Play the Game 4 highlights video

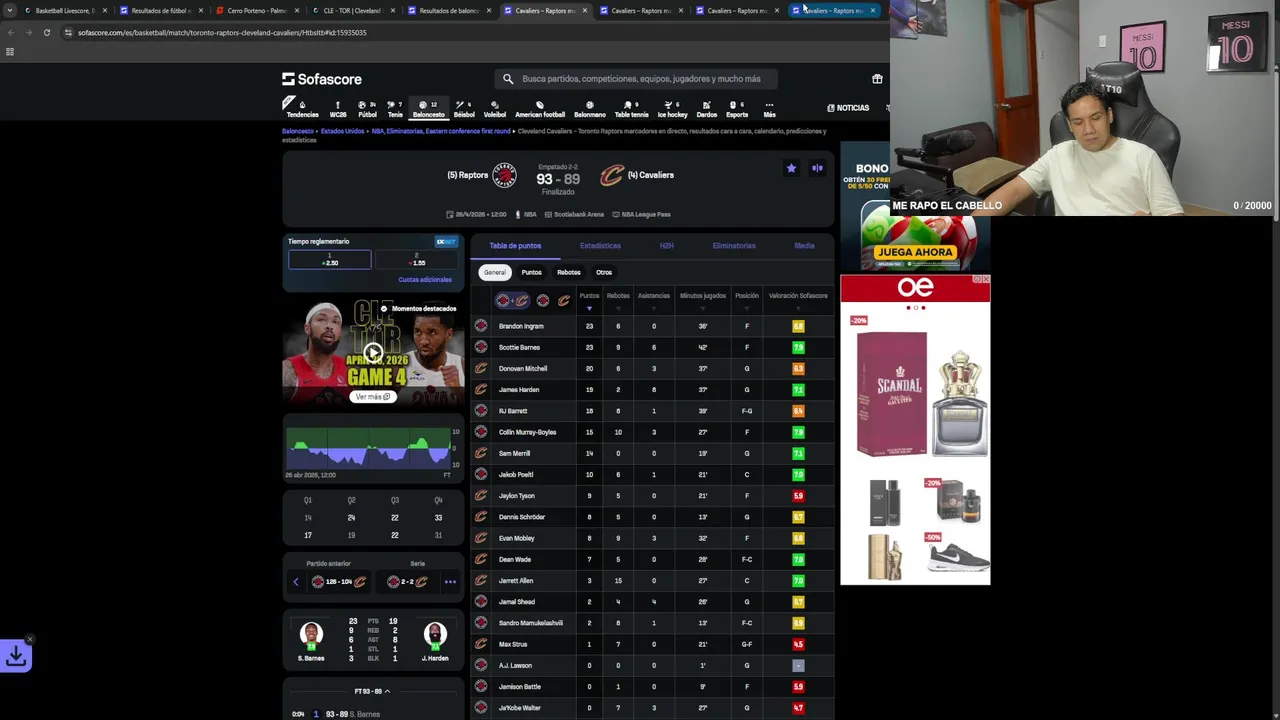(x=373, y=352)
